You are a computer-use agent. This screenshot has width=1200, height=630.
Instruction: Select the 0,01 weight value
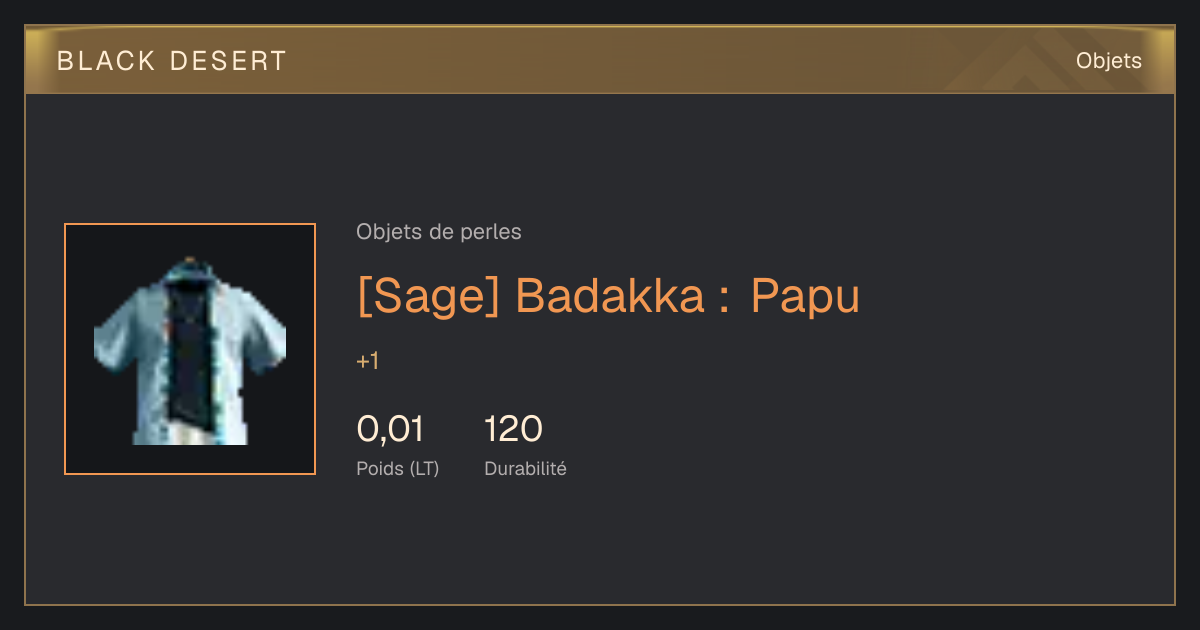[390, 429]
